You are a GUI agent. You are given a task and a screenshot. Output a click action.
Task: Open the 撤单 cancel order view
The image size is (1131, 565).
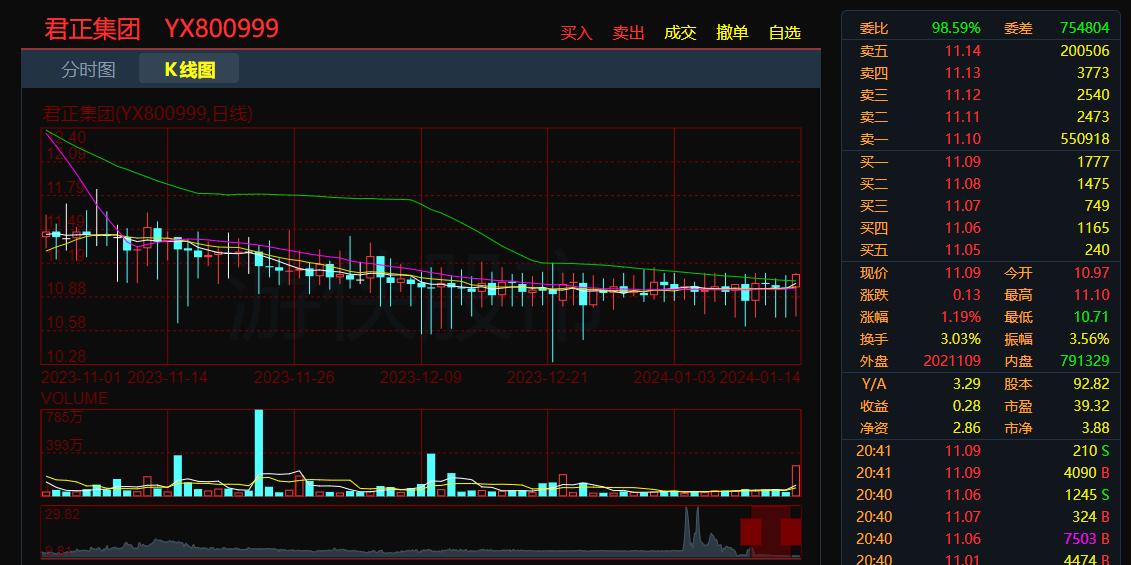pyautogui.click(x=732, y=32)
